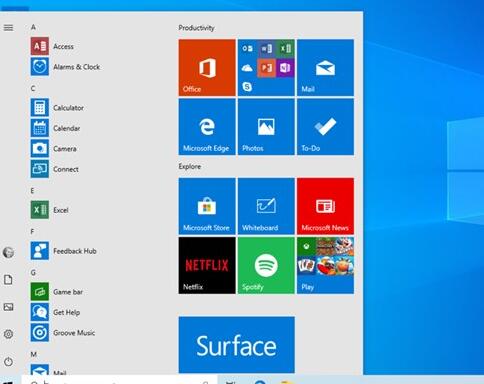Open the Play games tile
Viewport: 484px width, 384px height.
click(325, 265)
